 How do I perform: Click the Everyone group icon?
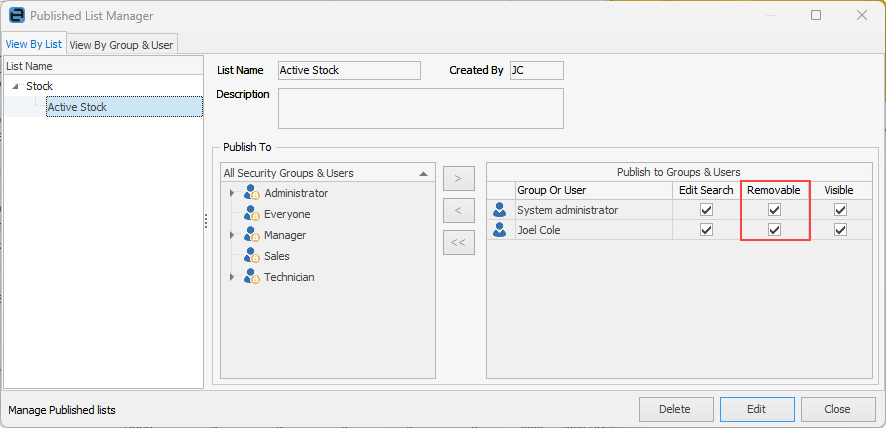(251, 214)
